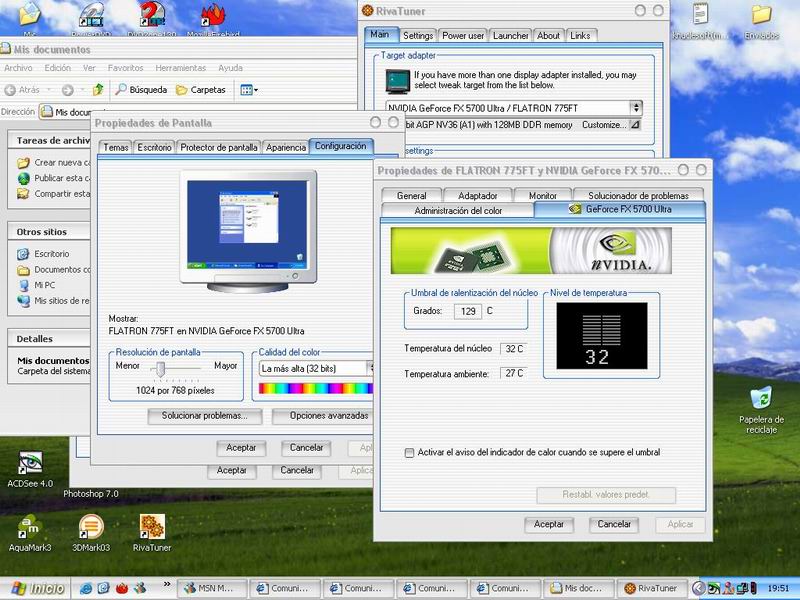Open the About tab in RivaTuner
Image resolution: width=800 pixels, height=600 pixels.
click(x=548, y=36)
